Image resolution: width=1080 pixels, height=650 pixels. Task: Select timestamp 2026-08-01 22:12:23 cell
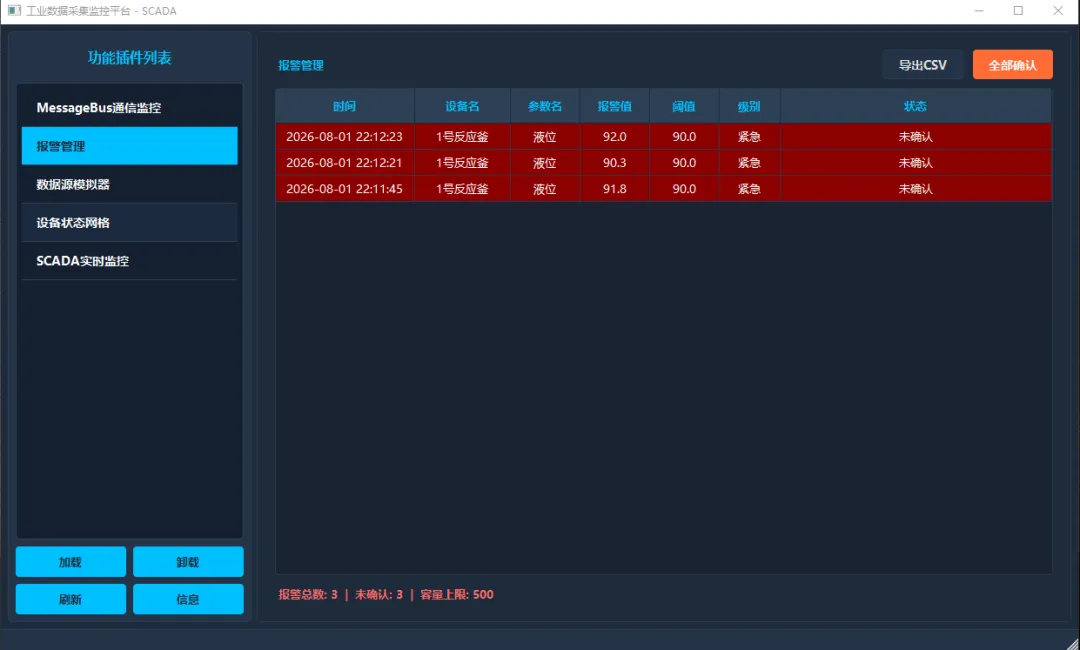(344, 136)
